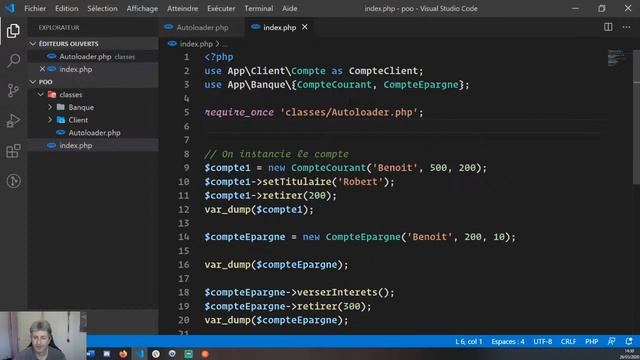Click the orange round icon in the taskbar
Screen dimensions: 640x360
point(205,354)
